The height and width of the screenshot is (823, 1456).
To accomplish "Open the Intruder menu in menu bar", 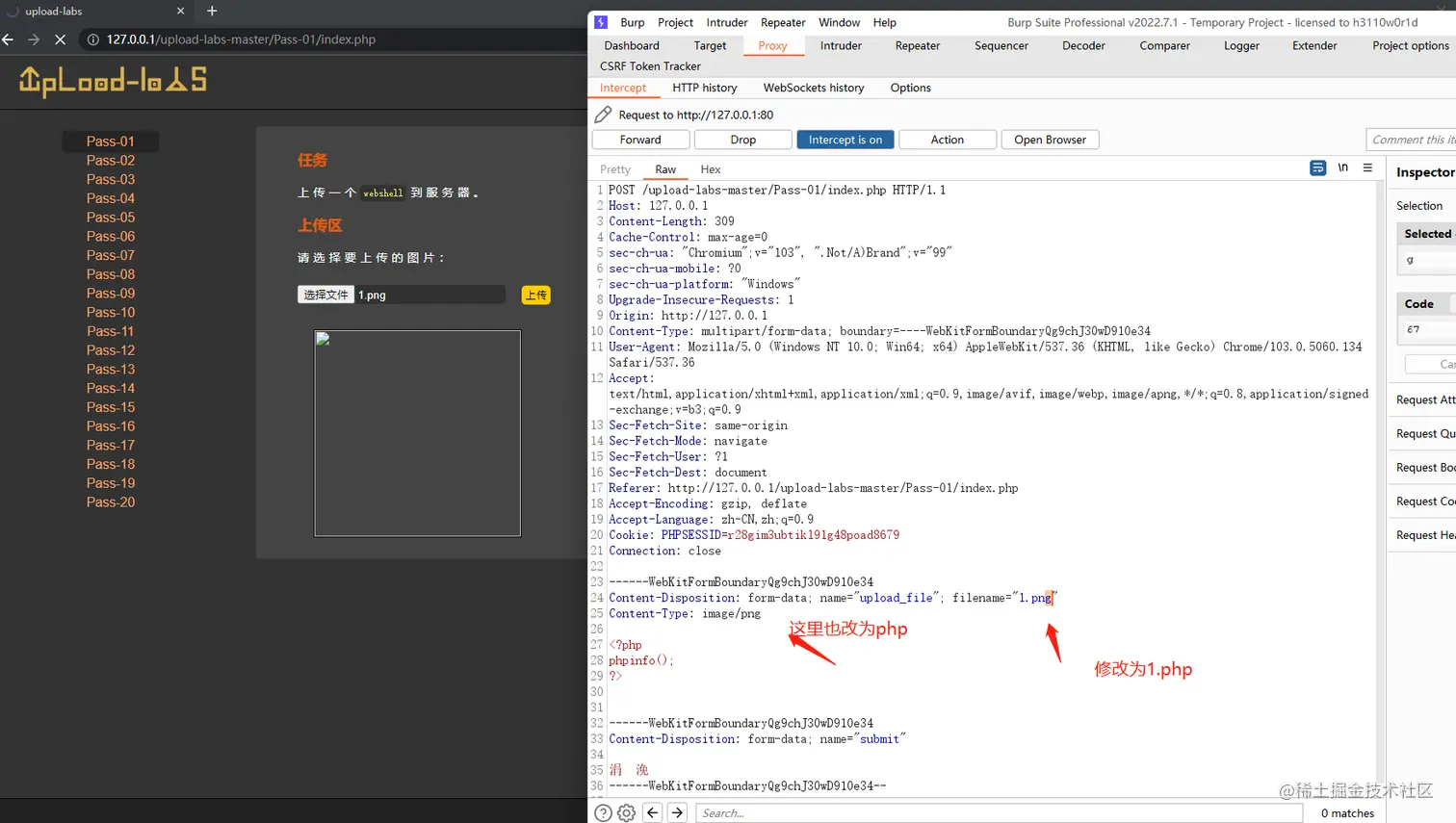I will 727,22.
